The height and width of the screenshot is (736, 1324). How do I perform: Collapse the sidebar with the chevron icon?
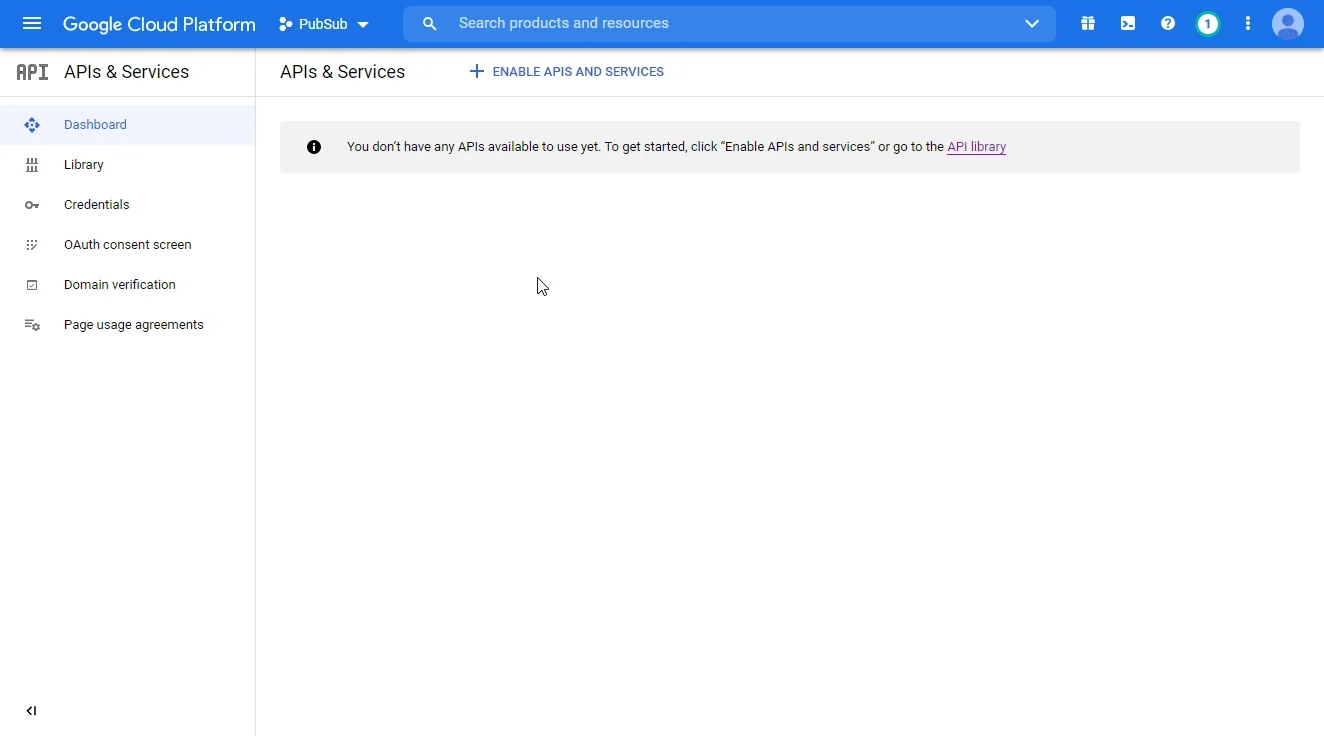pyautogui.click(x=31, y=711)
